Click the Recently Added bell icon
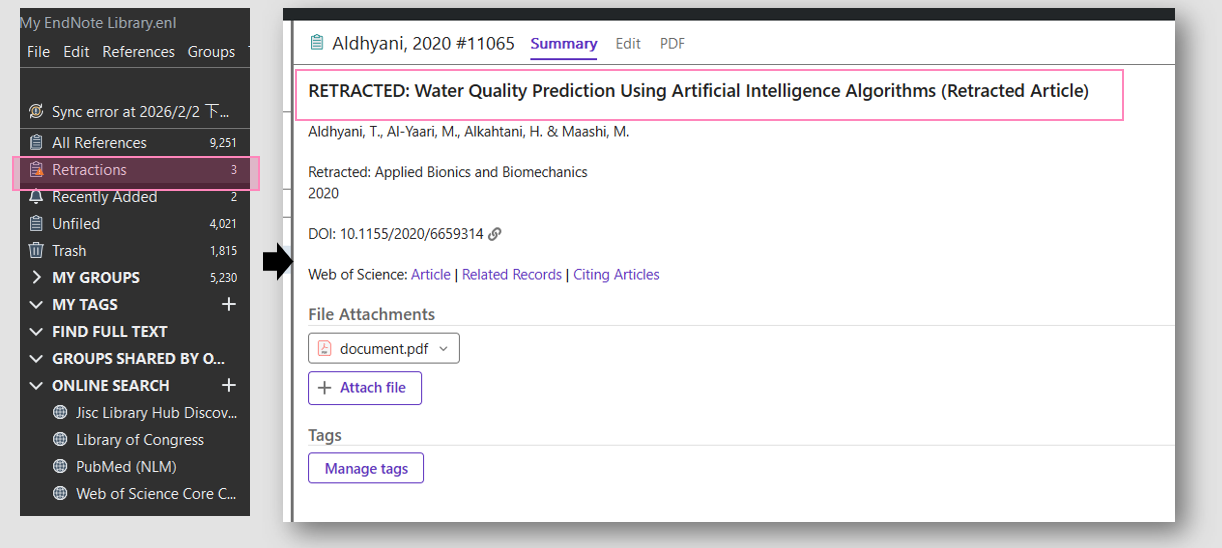Image resolution: width=1222 pixels, height=548 pixels. 37,197
